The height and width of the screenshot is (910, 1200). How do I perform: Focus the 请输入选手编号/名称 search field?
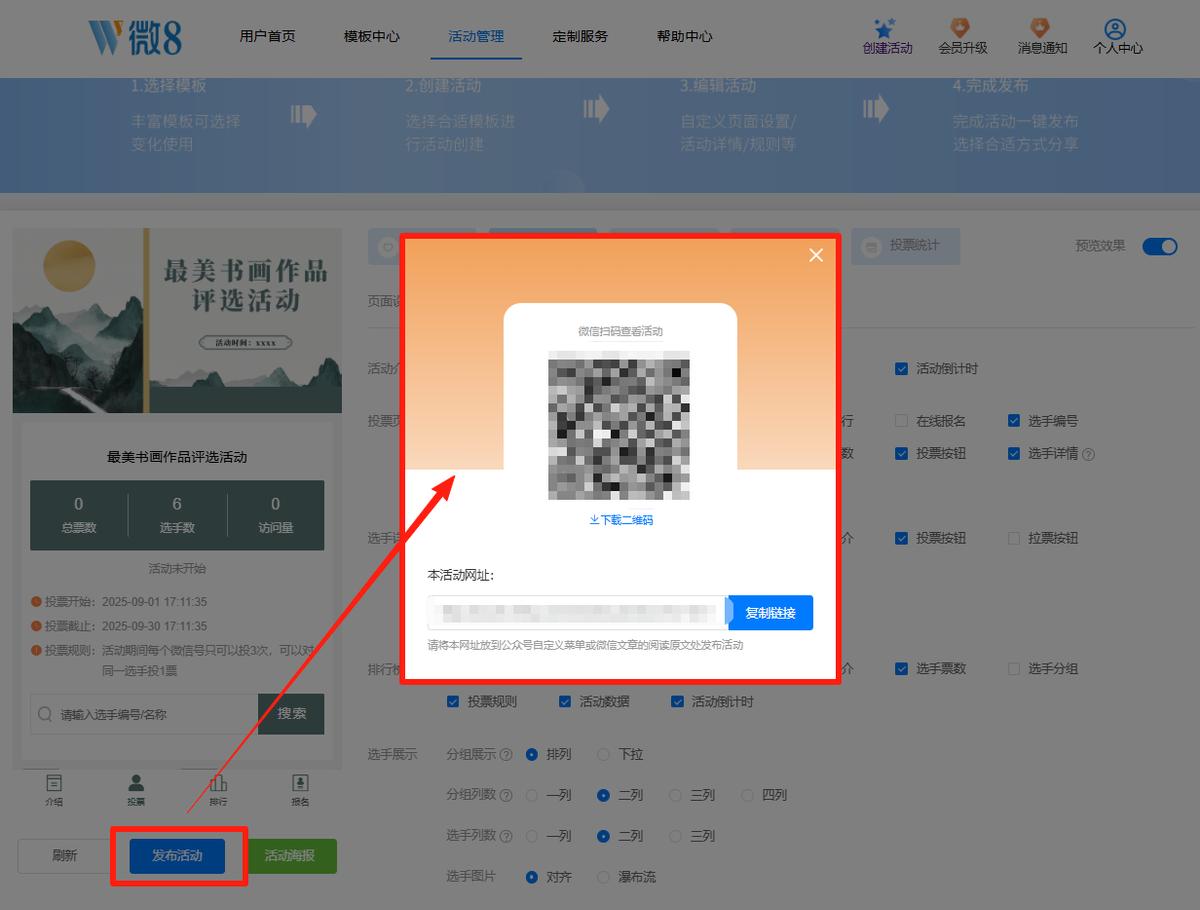[144, 714]
